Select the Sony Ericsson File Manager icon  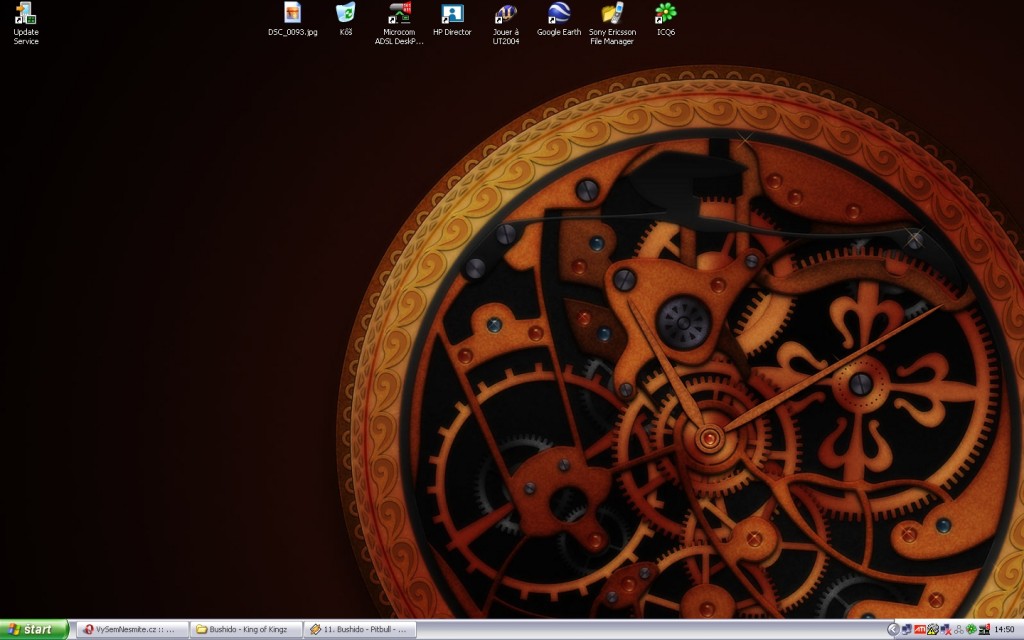(x=612, y=24)
